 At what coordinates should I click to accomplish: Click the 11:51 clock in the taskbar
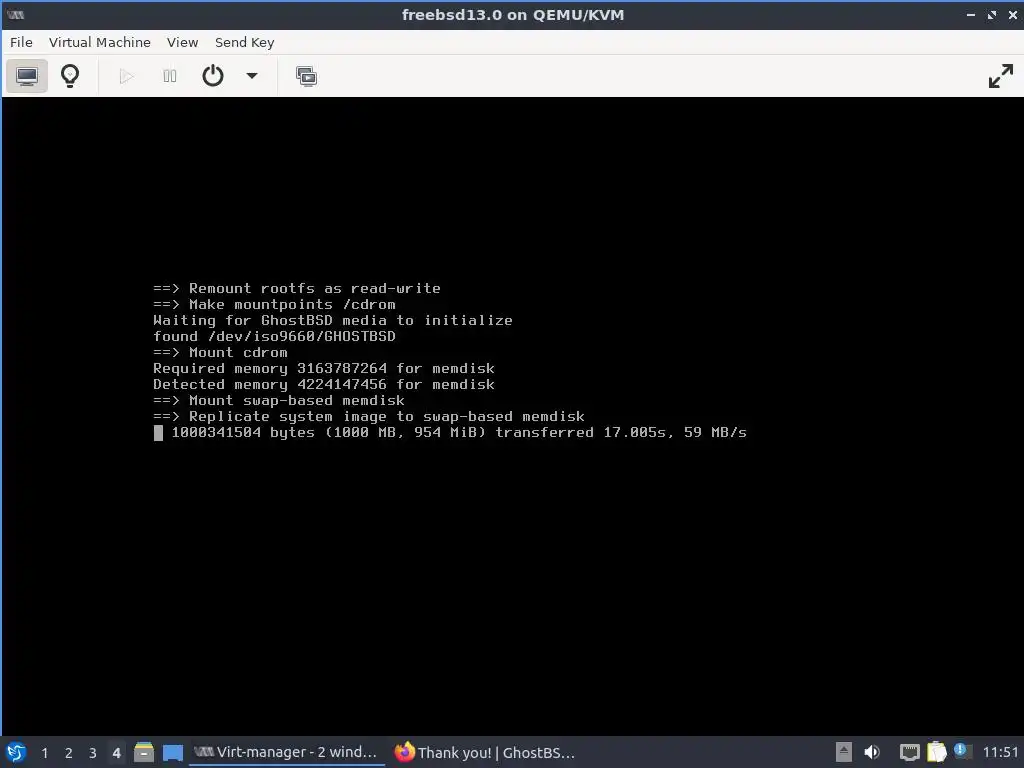click(x=1000, y=752)
